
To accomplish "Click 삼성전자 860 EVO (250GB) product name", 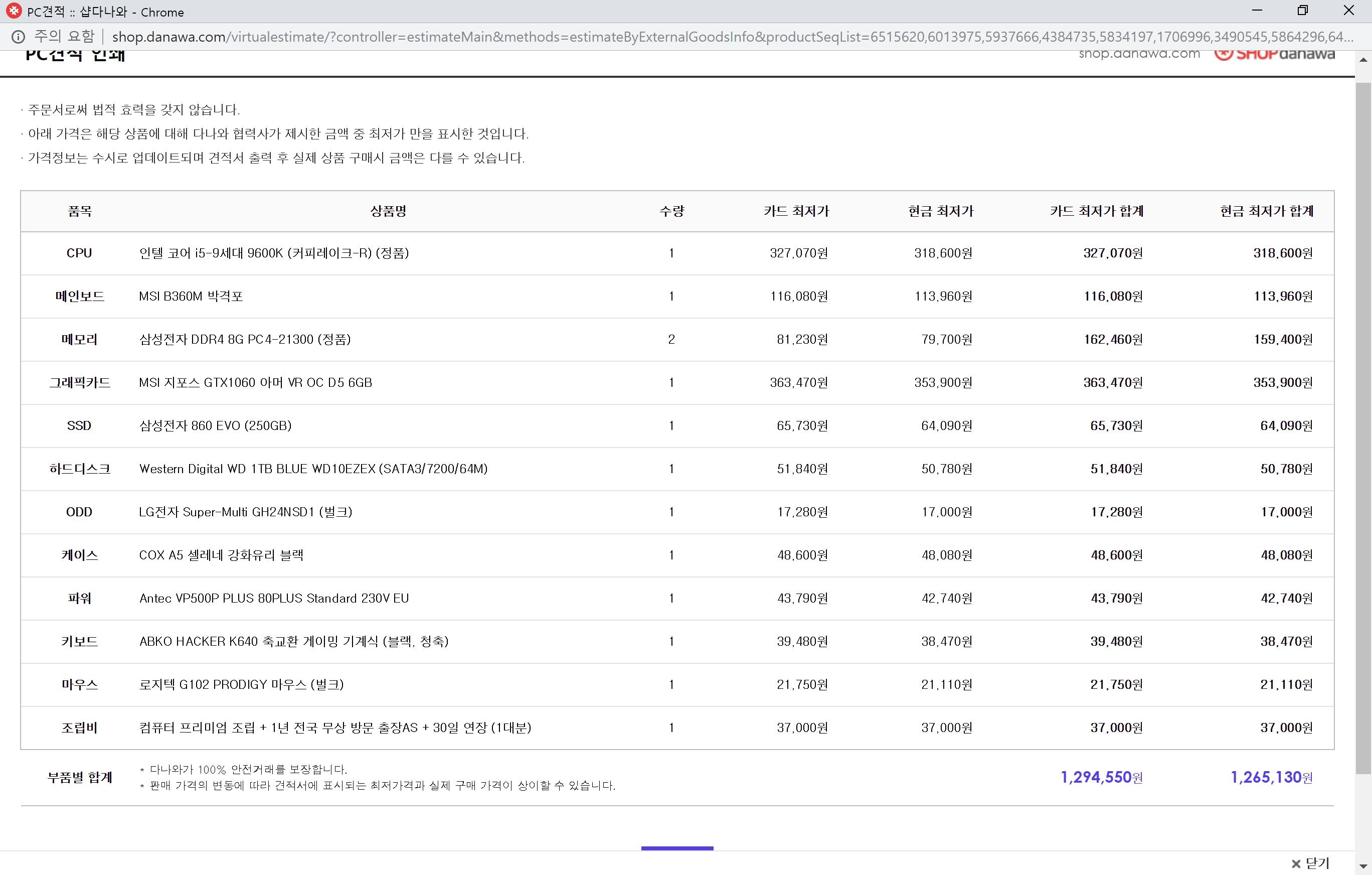I will tap(215, 426).
